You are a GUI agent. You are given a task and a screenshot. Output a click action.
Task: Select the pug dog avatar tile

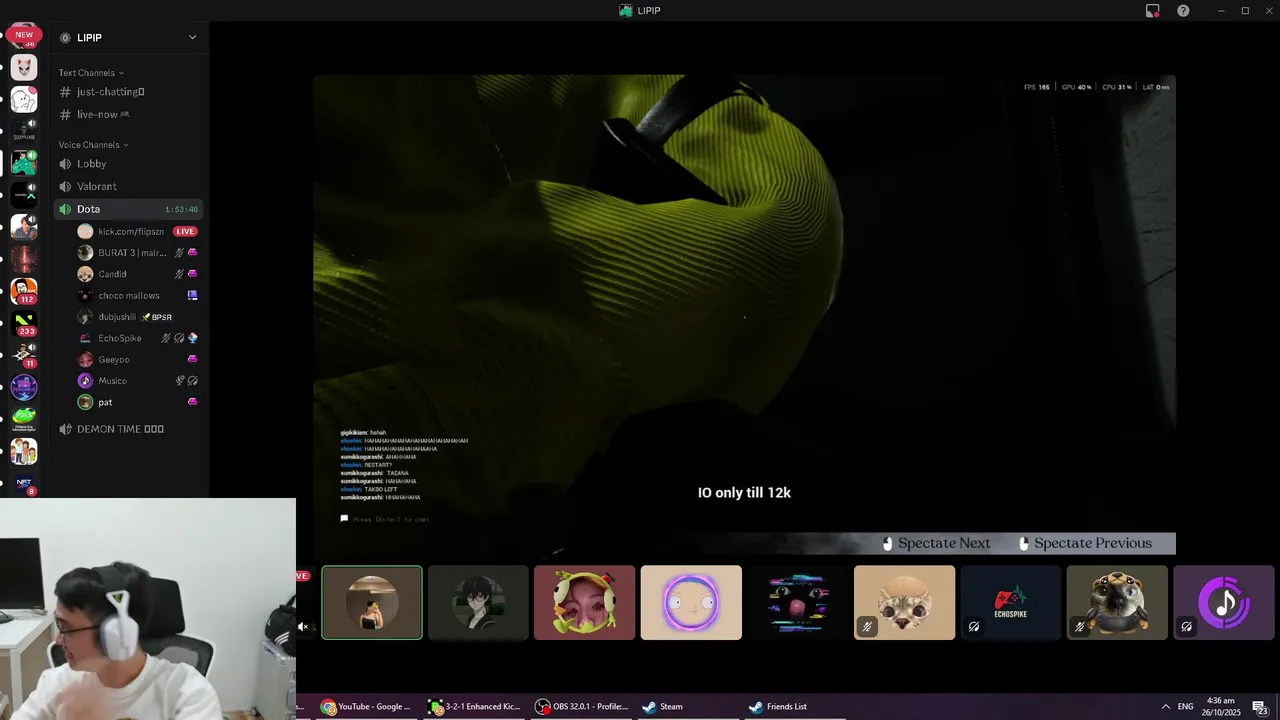tap(1117, 603)
